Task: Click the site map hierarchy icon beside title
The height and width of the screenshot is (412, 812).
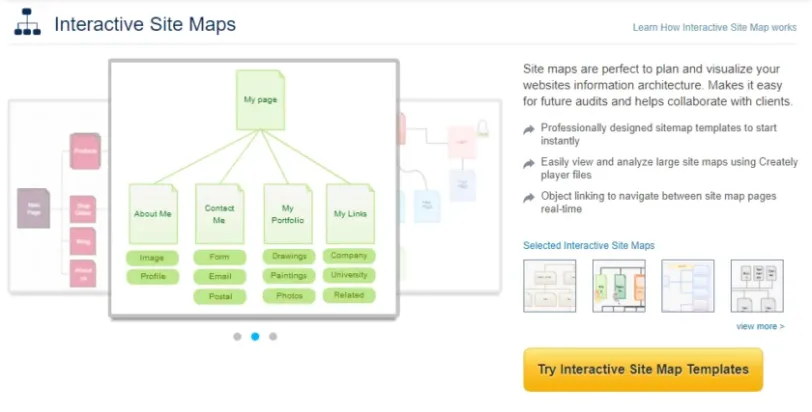Action: pos(27,24)
